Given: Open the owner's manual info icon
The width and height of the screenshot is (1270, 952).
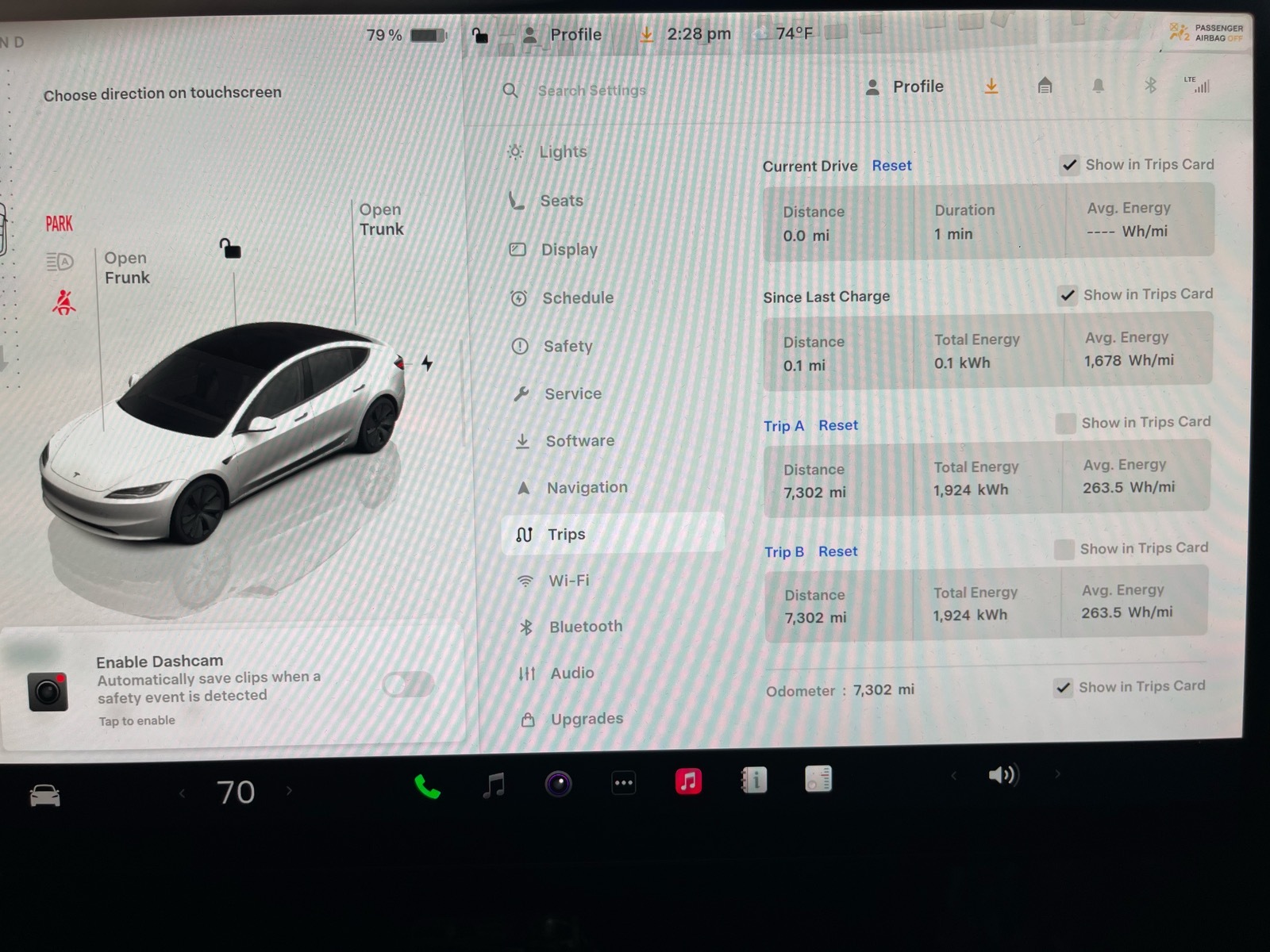Looking at the screenshot, I should pyautogui.click(x=753, y=781).
